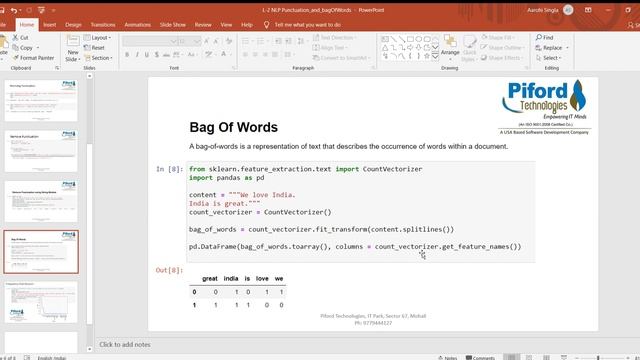This screenshot has height=360, width=640.
Task: Select the Format Painter tool
Action: click(33, 58)
